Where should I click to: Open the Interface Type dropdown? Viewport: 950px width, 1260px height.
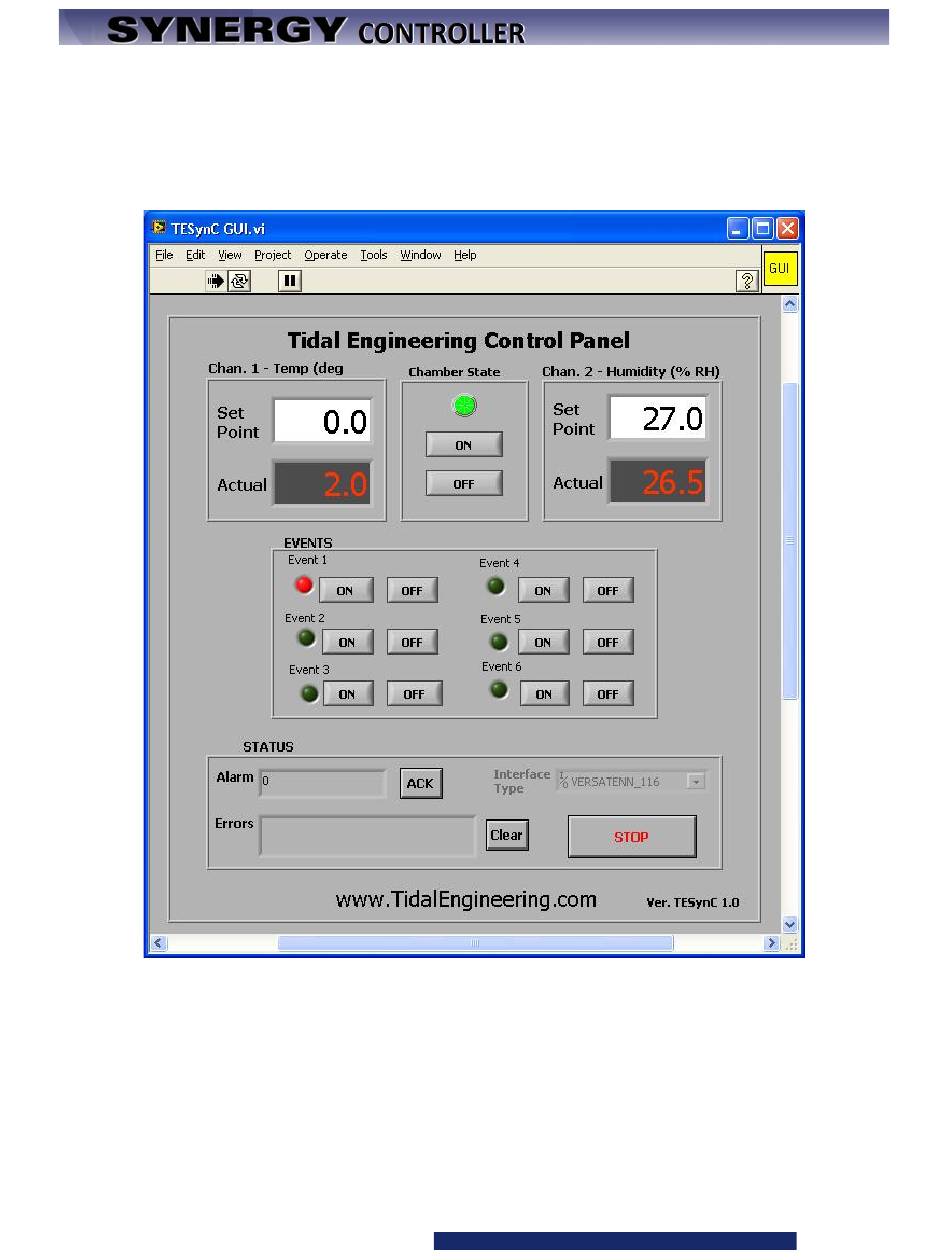click(x=696, y=782)
